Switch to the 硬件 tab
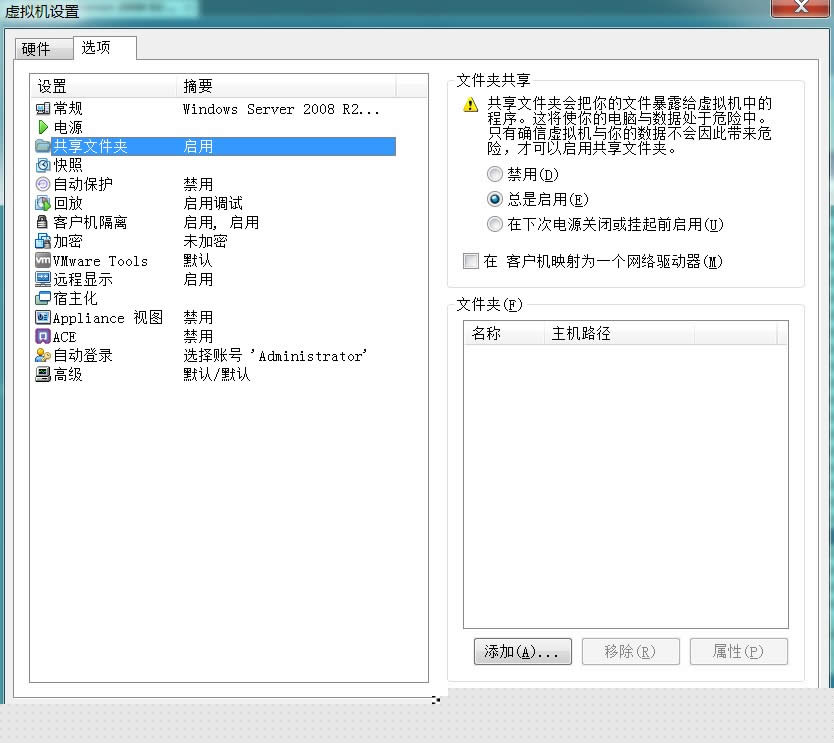This screenshot has height=743, width=834. click(43, 47)
